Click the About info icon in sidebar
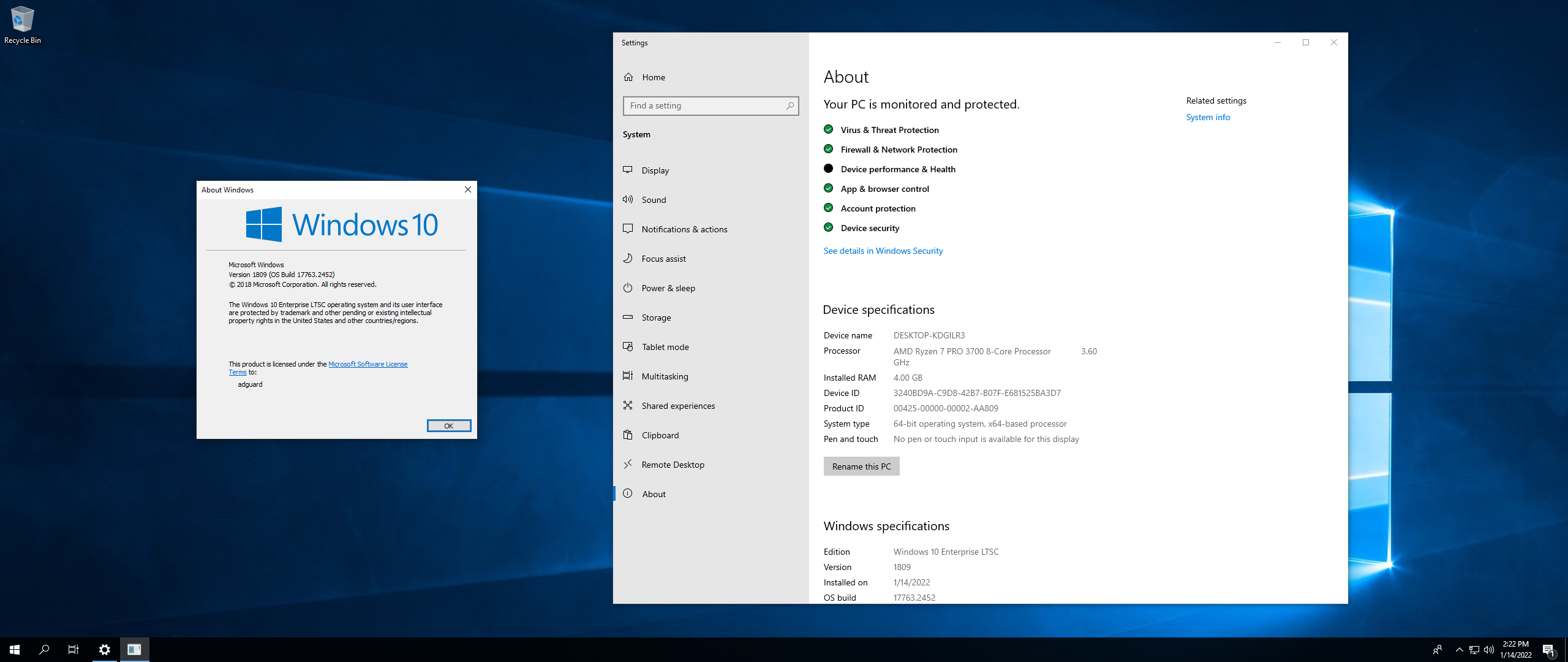 (x=628, y=493)
